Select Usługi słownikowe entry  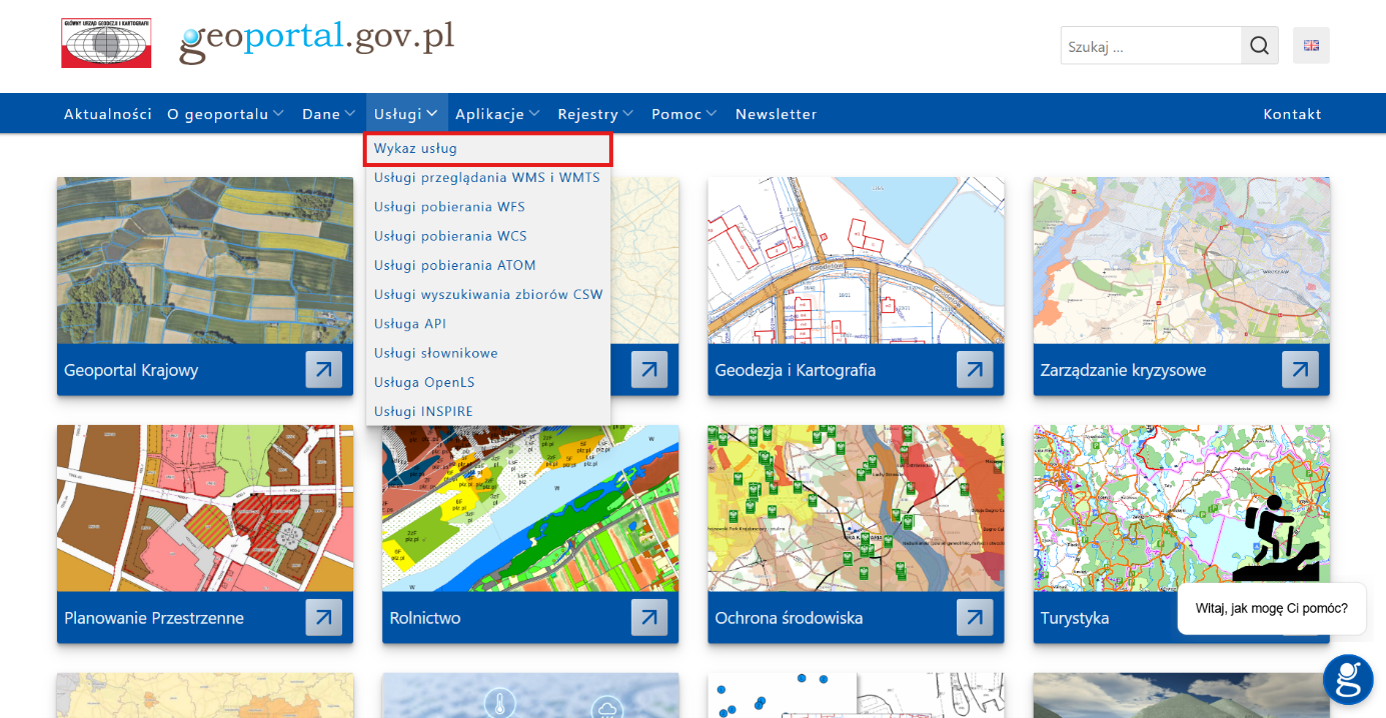pos(488,353)
